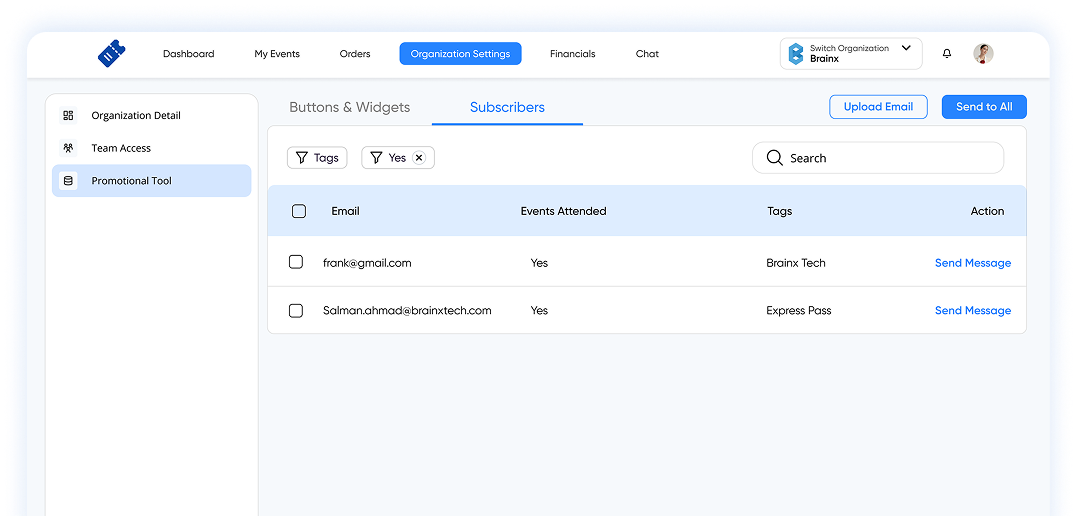
Task: Go to Financials in top navigation
Action: pyautogui.click(x=572, y=54)
